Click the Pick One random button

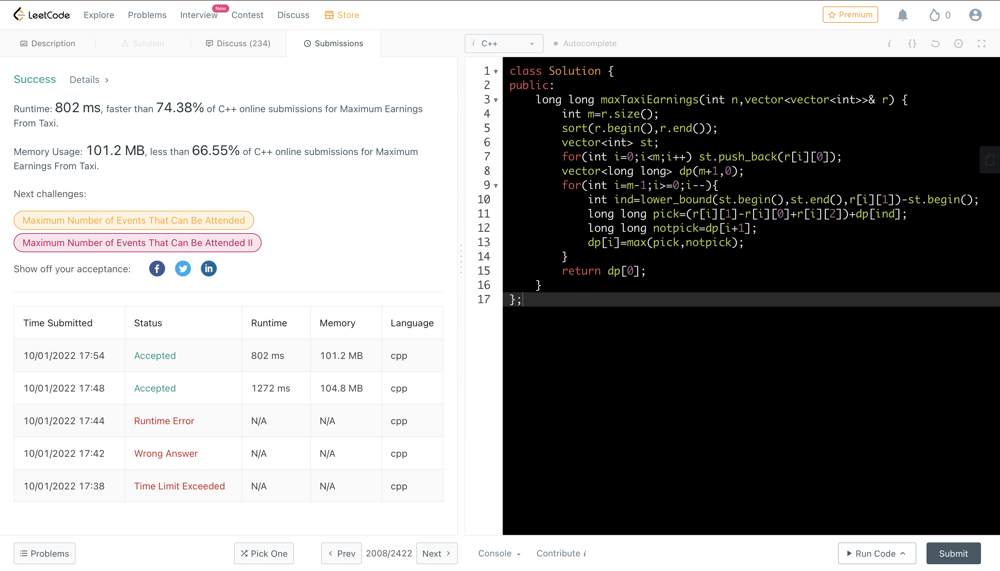pyautogui.click(x=264, y=553)
